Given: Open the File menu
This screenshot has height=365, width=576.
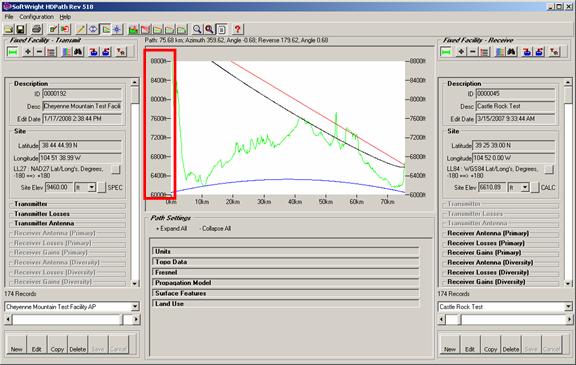Looking at the screenshot, I should 9,17.
